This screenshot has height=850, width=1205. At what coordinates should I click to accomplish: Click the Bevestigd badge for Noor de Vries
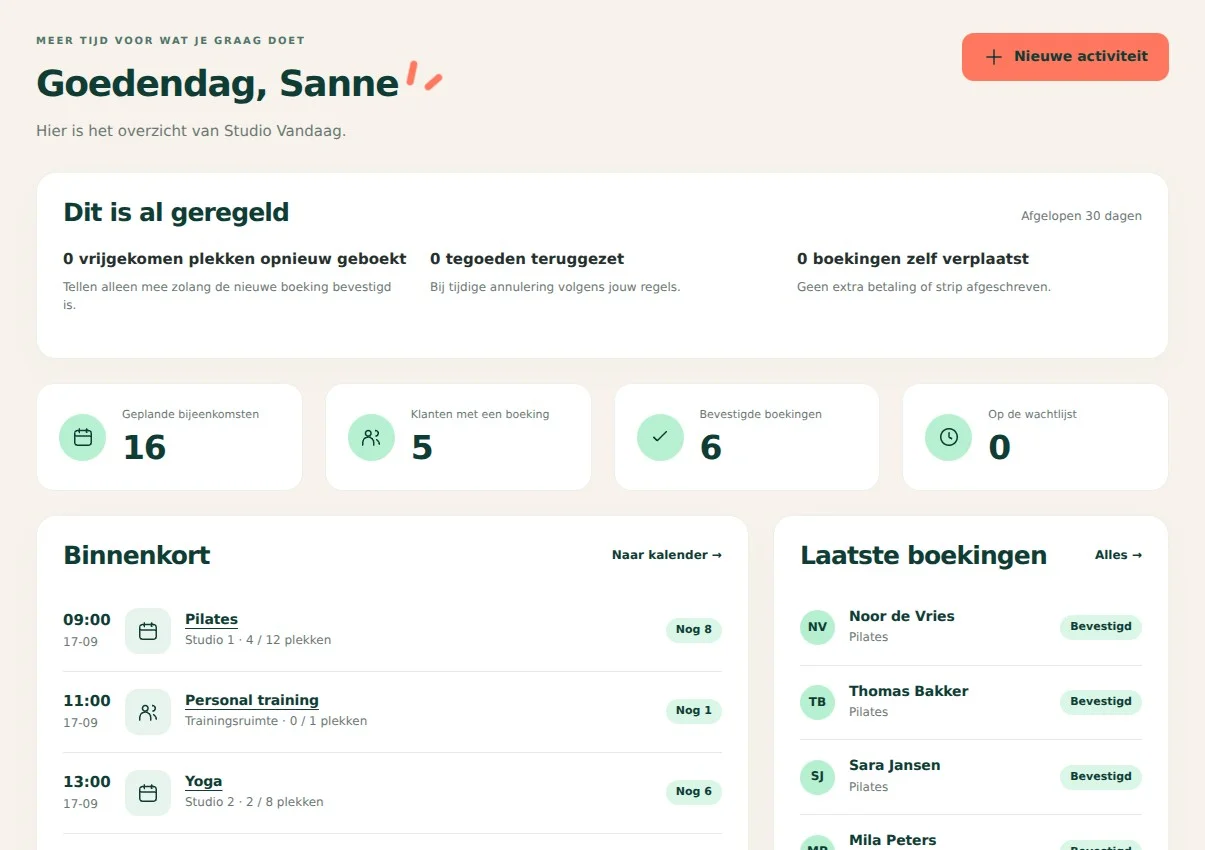1101,627
